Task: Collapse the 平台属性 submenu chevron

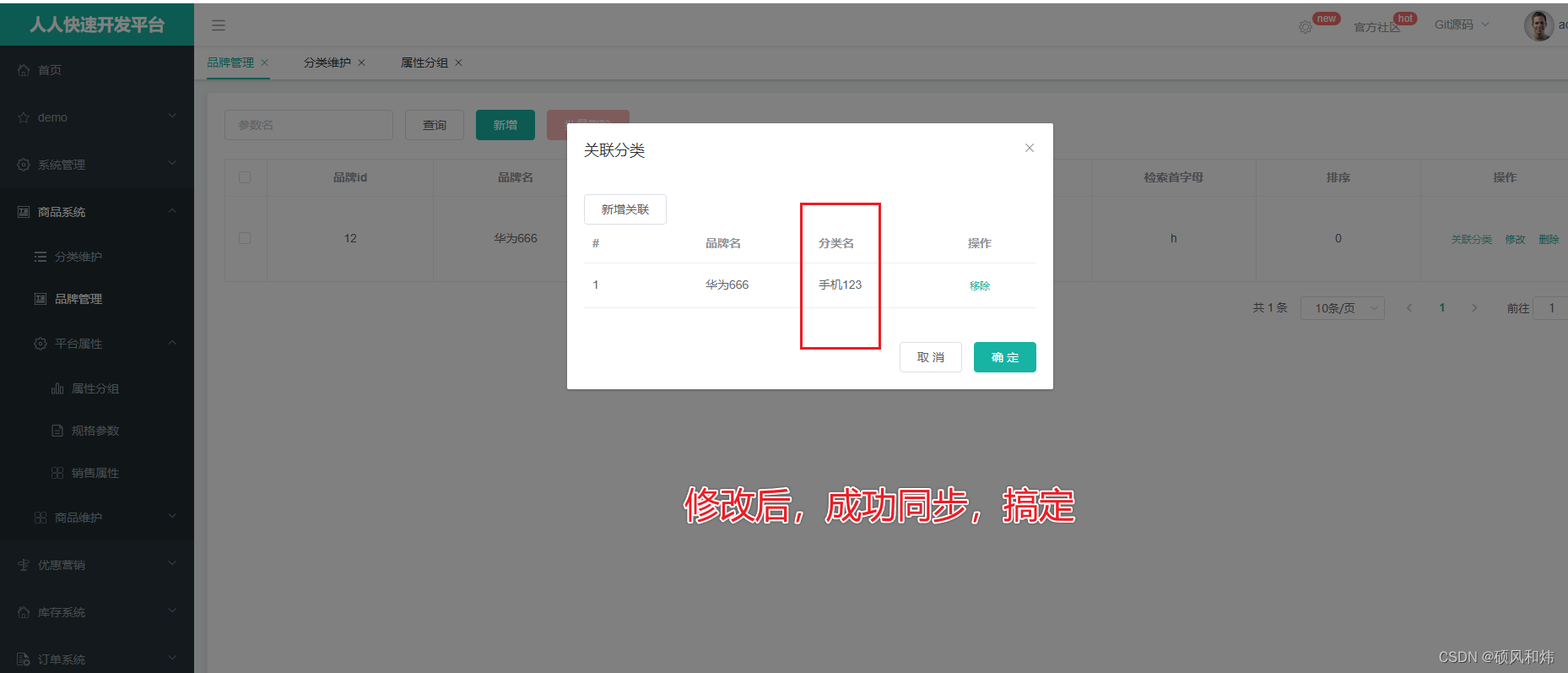Action: [x=172, y=342]
